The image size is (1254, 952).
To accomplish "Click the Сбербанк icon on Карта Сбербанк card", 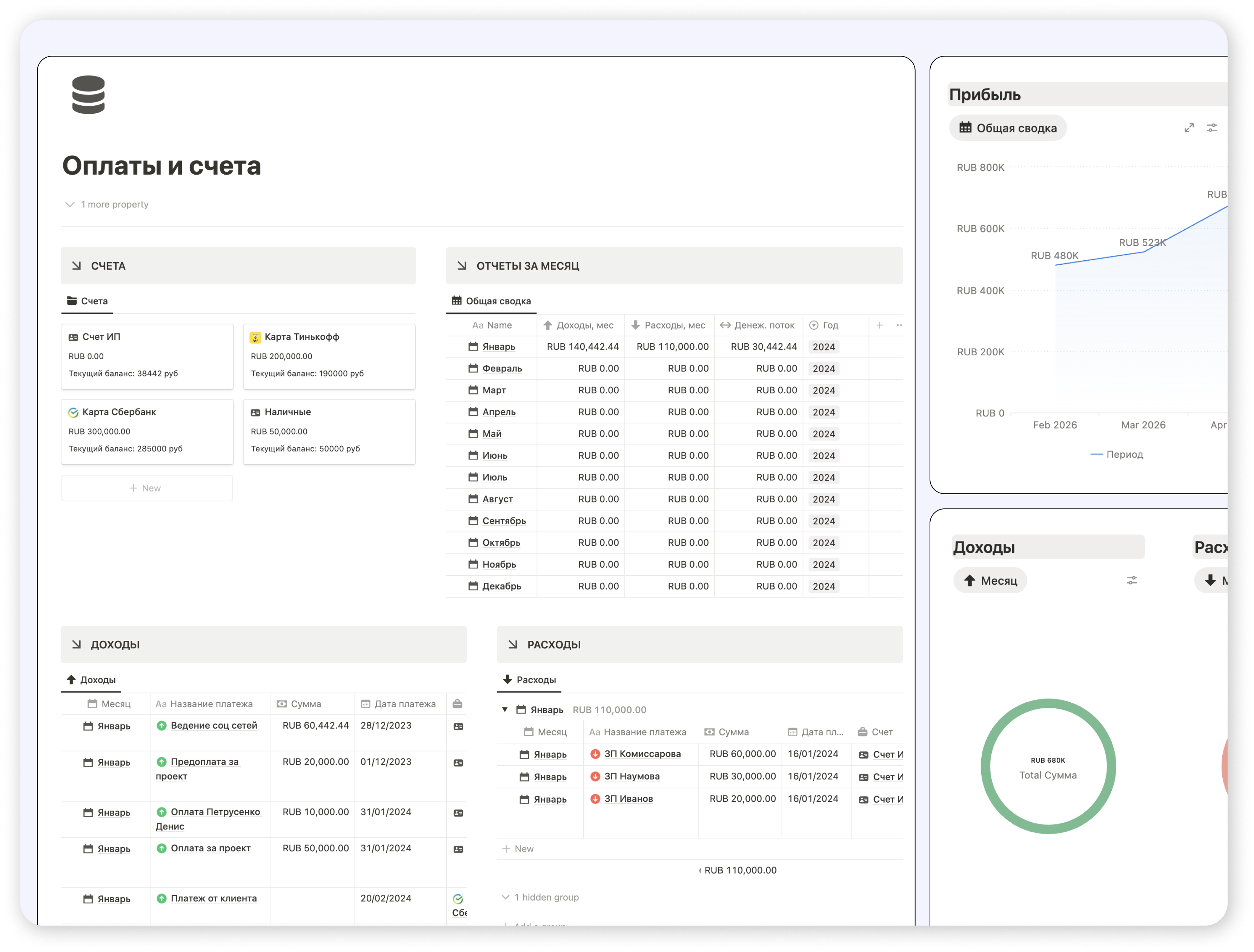I will click(72, 412).
